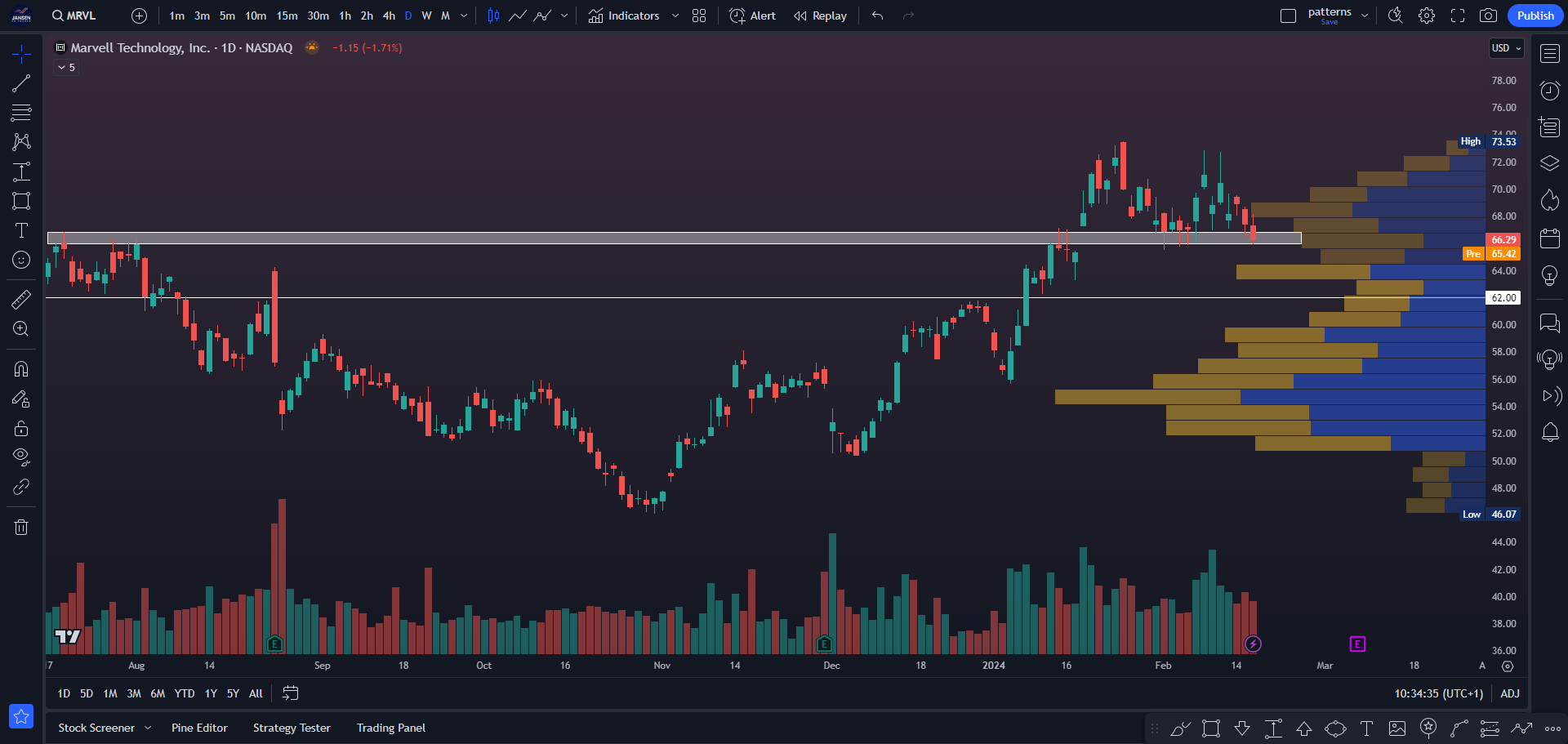Image resolution: width=1568 pixels, height=744 pixels.
Task: Open chart settings gear
Action: [x=1427, y=16]
